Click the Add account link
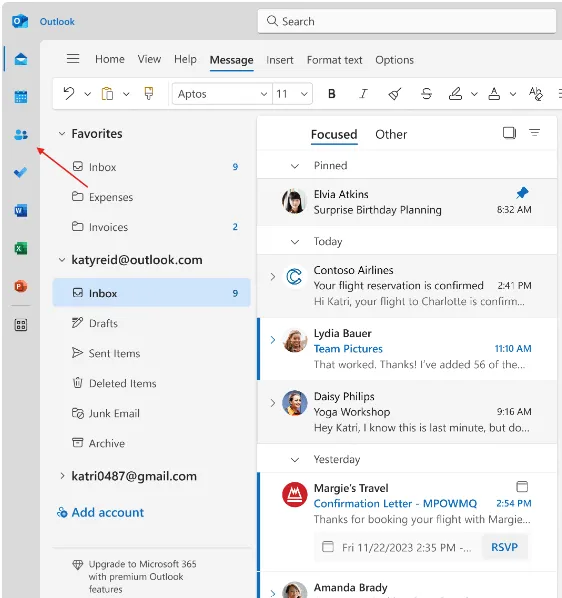This screenshot has height=598, width=562. (101, 512)
